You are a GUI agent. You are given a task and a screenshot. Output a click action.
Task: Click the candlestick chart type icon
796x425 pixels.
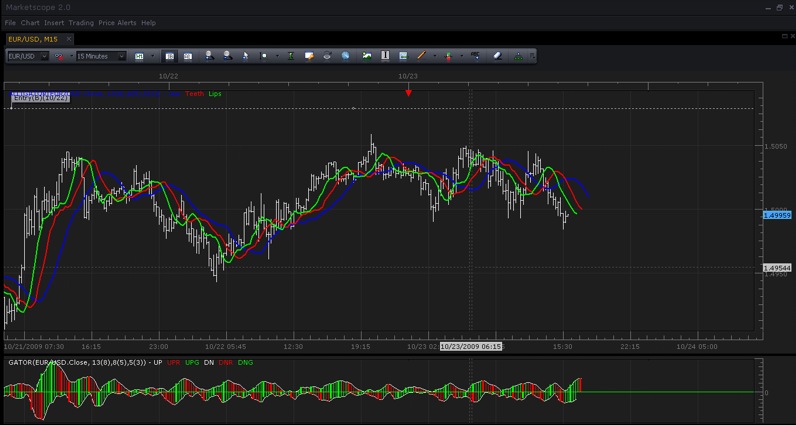139,56
